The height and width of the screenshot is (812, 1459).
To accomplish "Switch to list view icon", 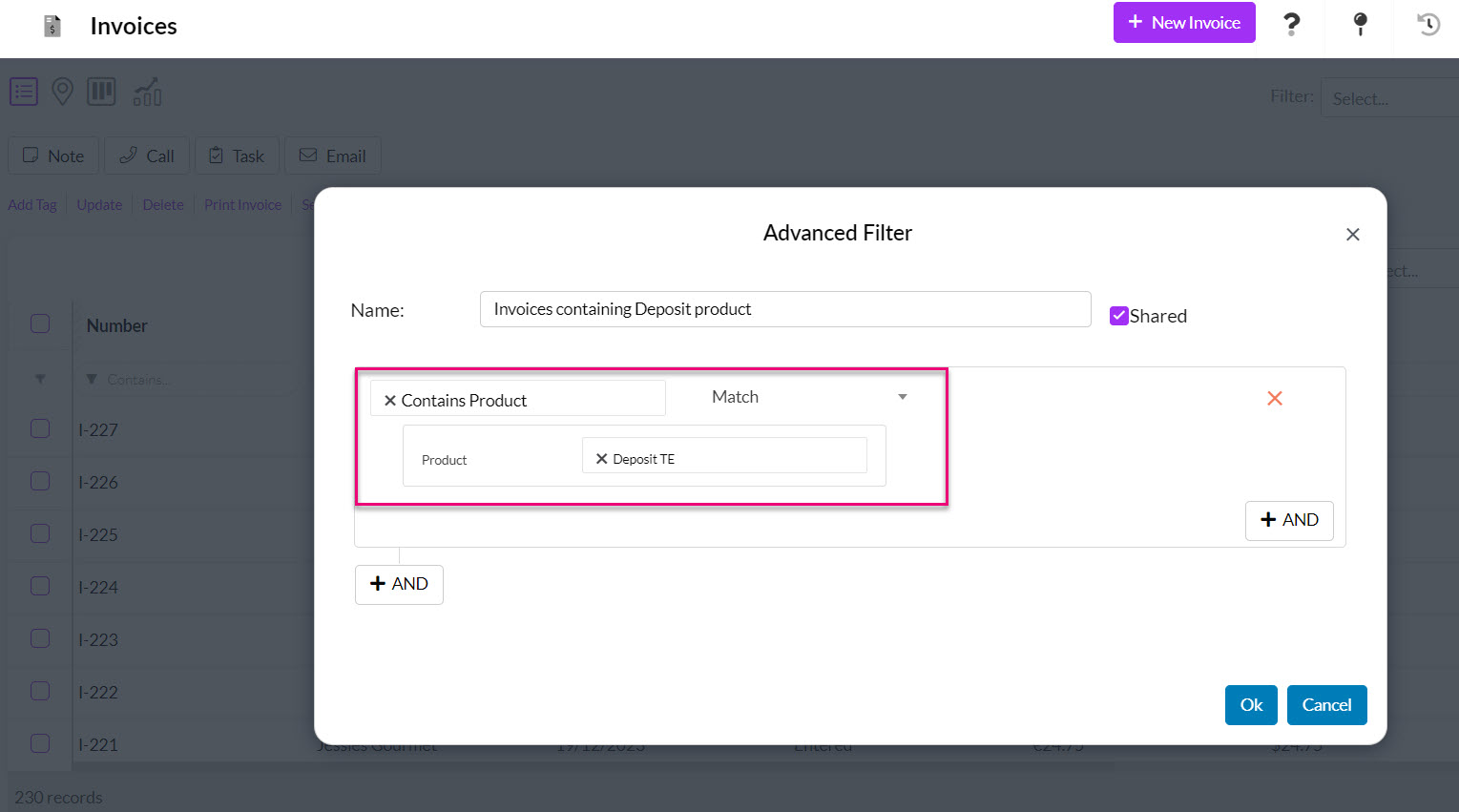I will [24, 92].
